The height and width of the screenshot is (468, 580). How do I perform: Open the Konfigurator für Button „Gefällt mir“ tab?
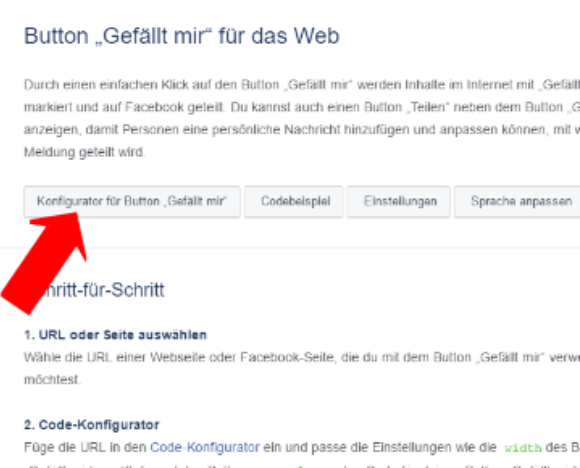(x=132, y=202)
